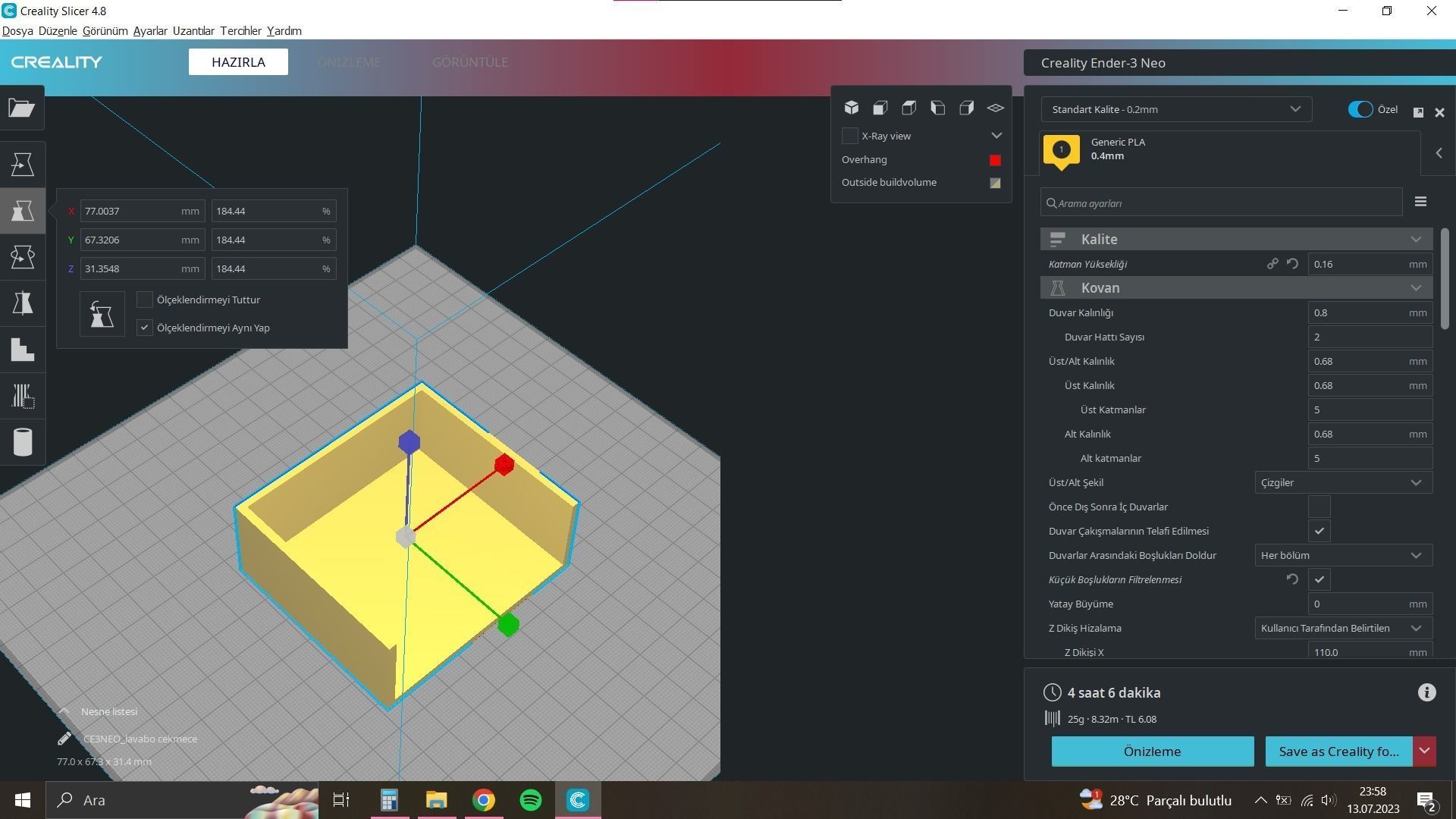Open the Standart Kalite profile dropdown
This screenshot has width=1456, height=819.
1176,109
